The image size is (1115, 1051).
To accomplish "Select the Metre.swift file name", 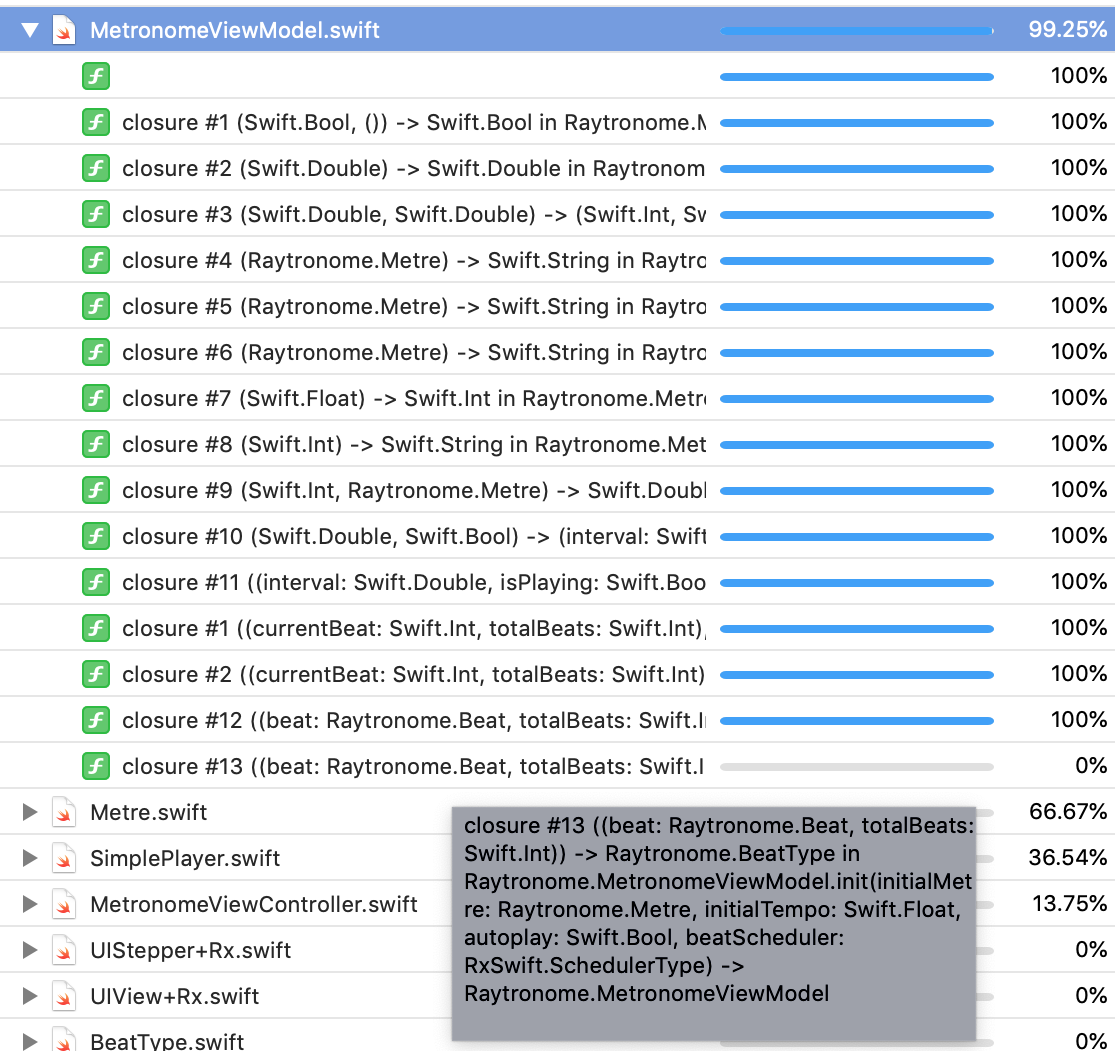I will [149, 812].
